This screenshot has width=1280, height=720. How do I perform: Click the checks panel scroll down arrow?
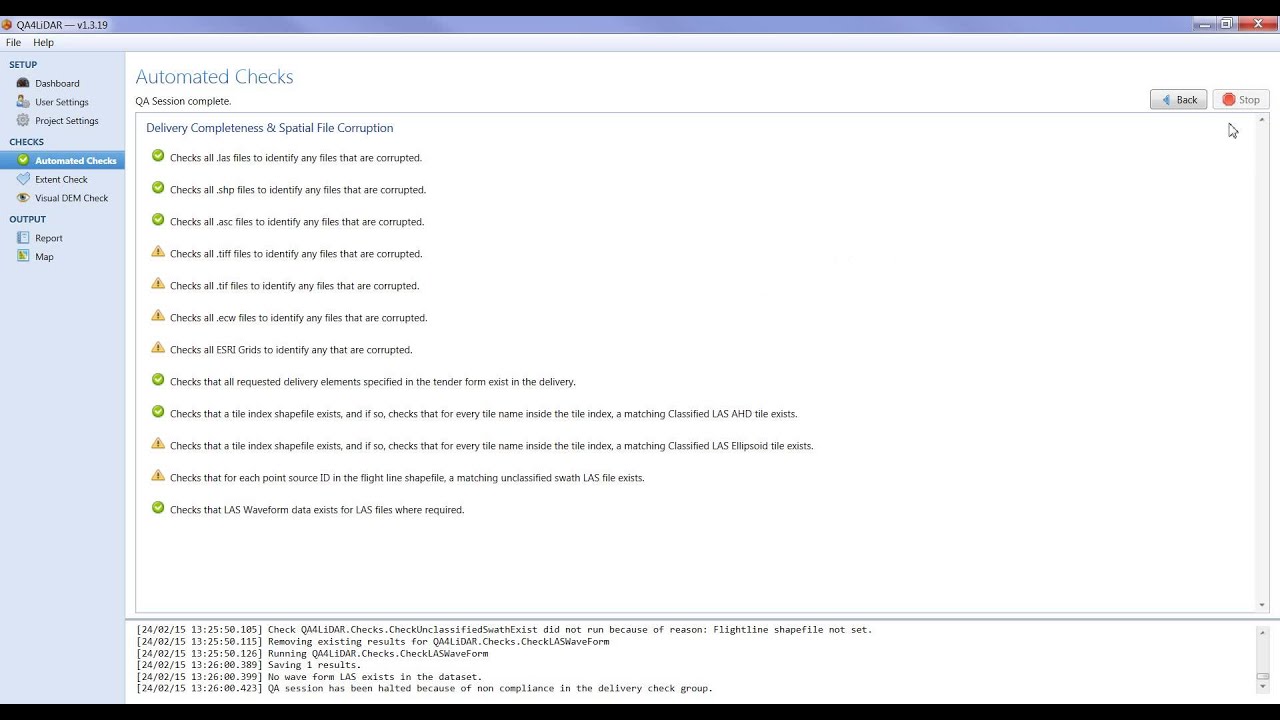(1262, 605)
